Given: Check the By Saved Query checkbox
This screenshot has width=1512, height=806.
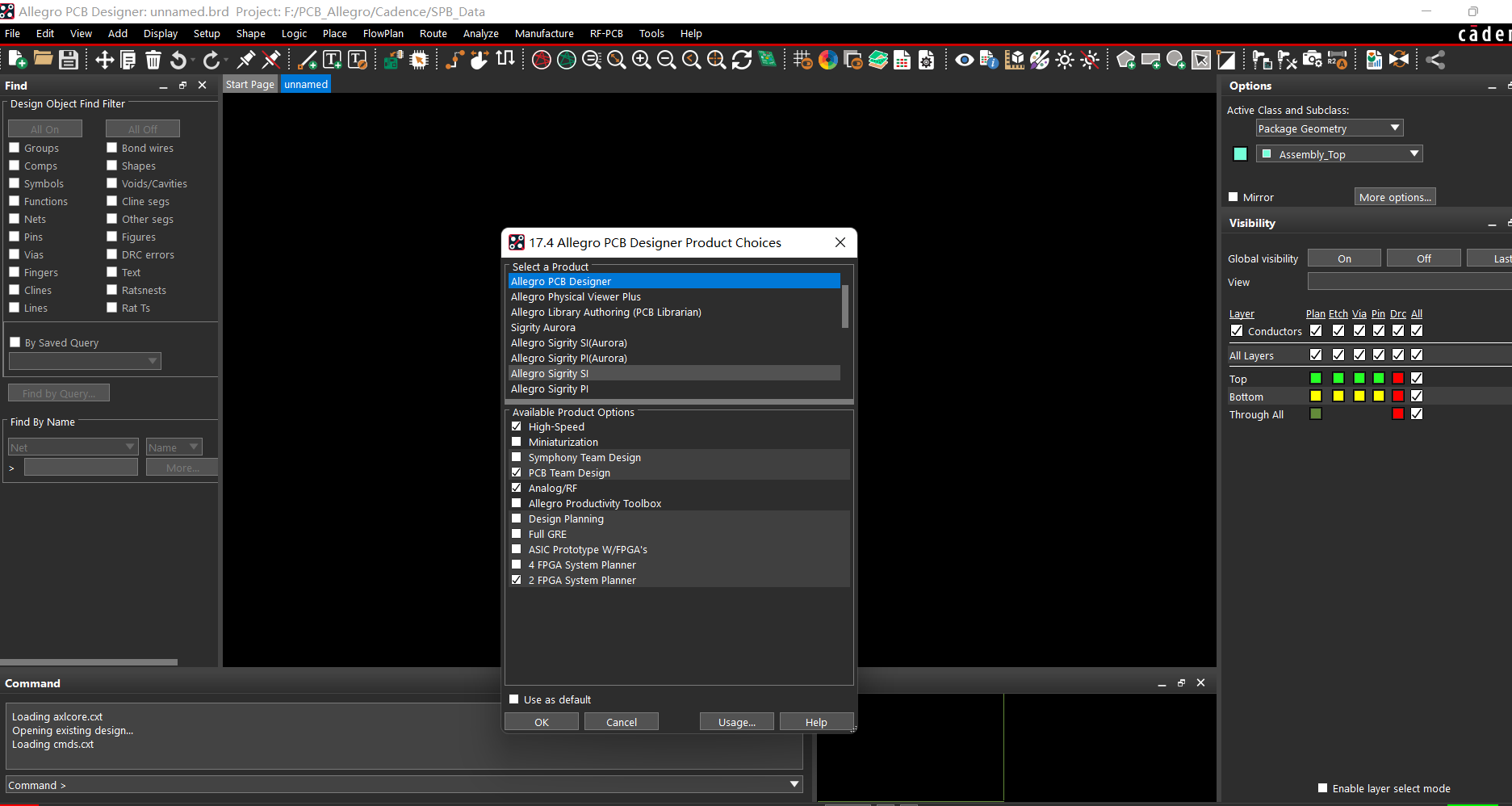Looking at the screenshot, I should [15, 342].
